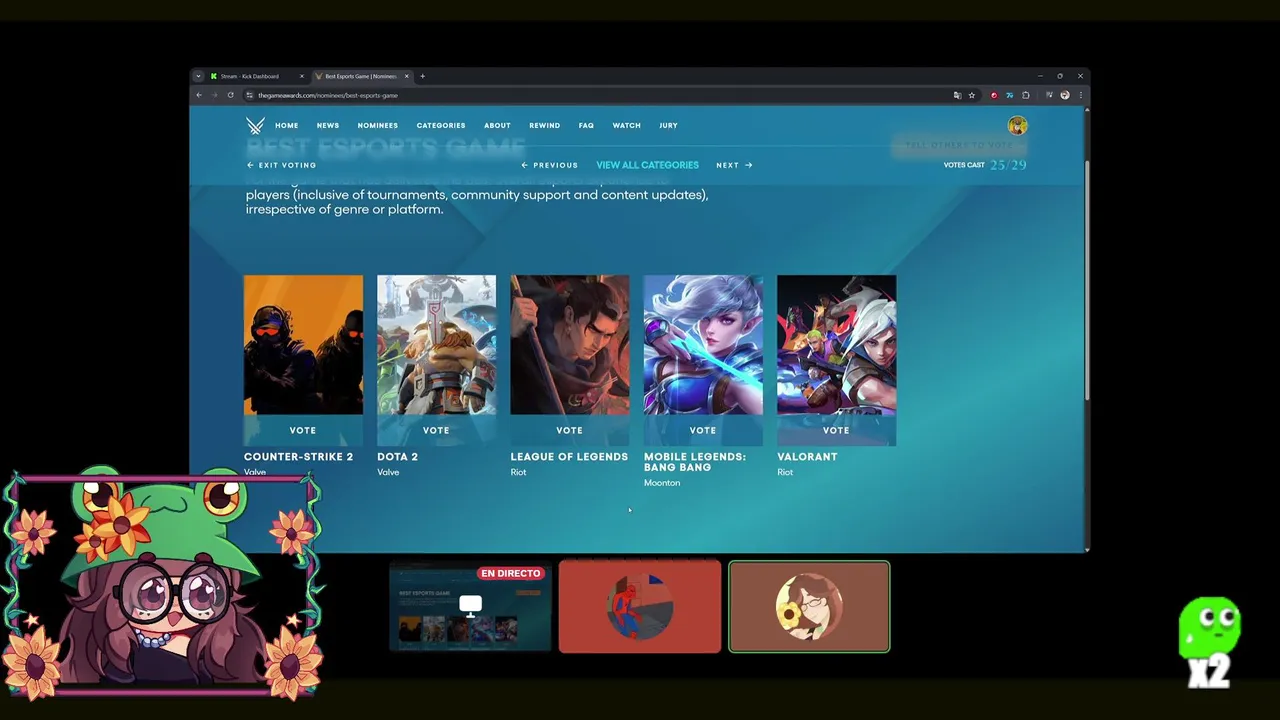Open the REWIND menu item
Screen dimensions: 1280x720
pyautogui.click(x=545, y=126)
